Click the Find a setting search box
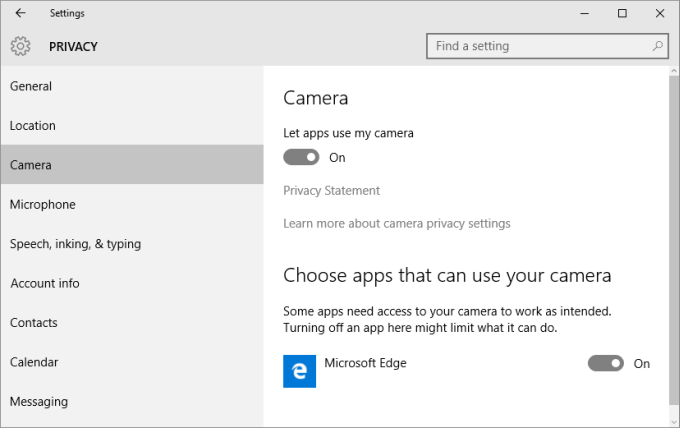The height and width of the screenshot is (428, 680). tap(538, 46)
